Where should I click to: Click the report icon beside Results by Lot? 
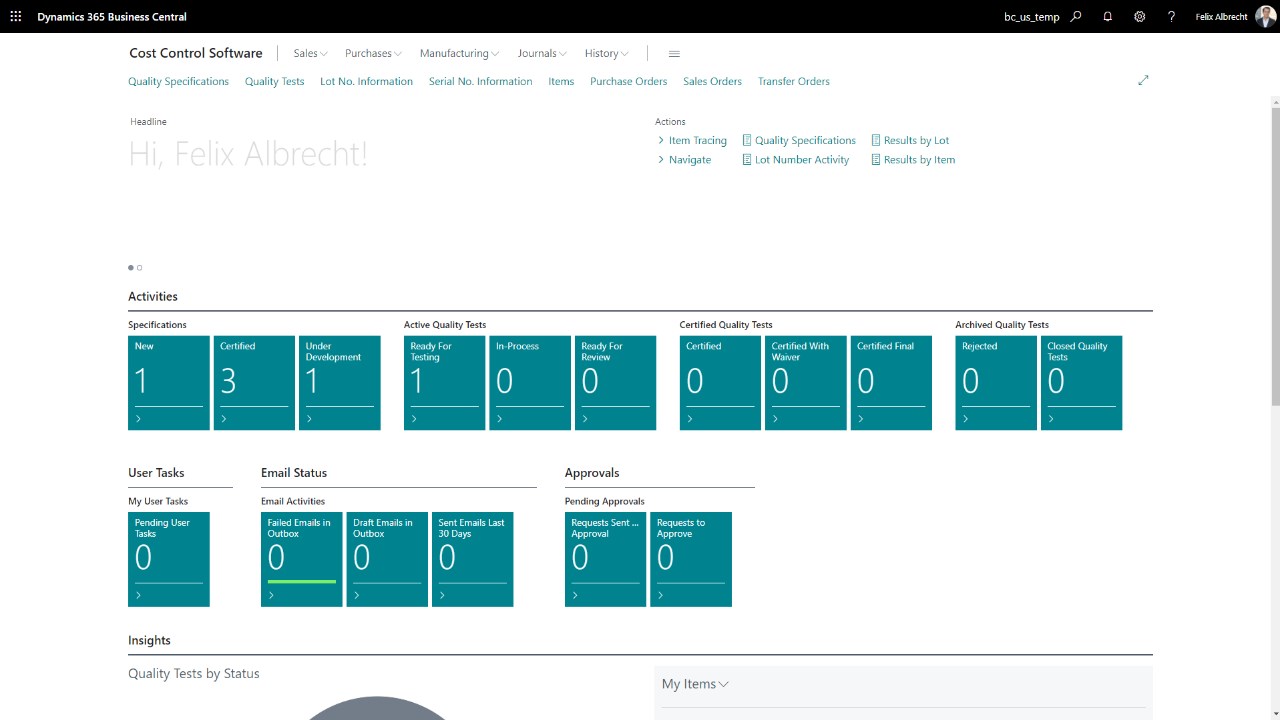[x=876, y=141]
